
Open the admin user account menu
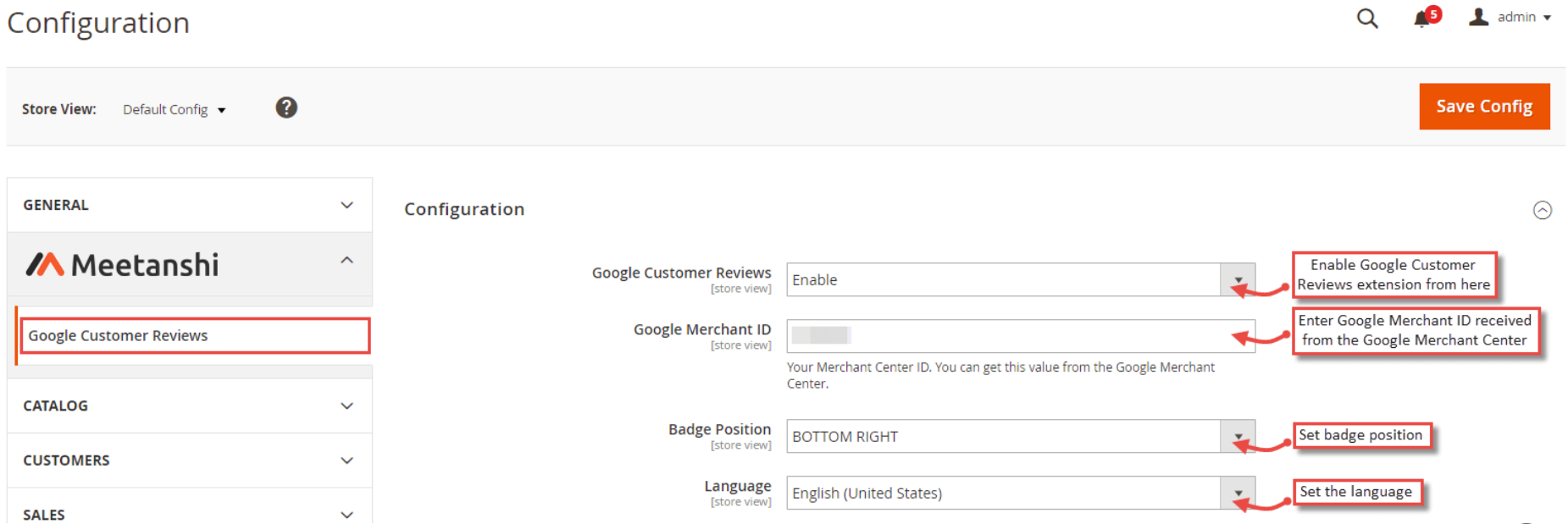click(x=1510, y=17)
